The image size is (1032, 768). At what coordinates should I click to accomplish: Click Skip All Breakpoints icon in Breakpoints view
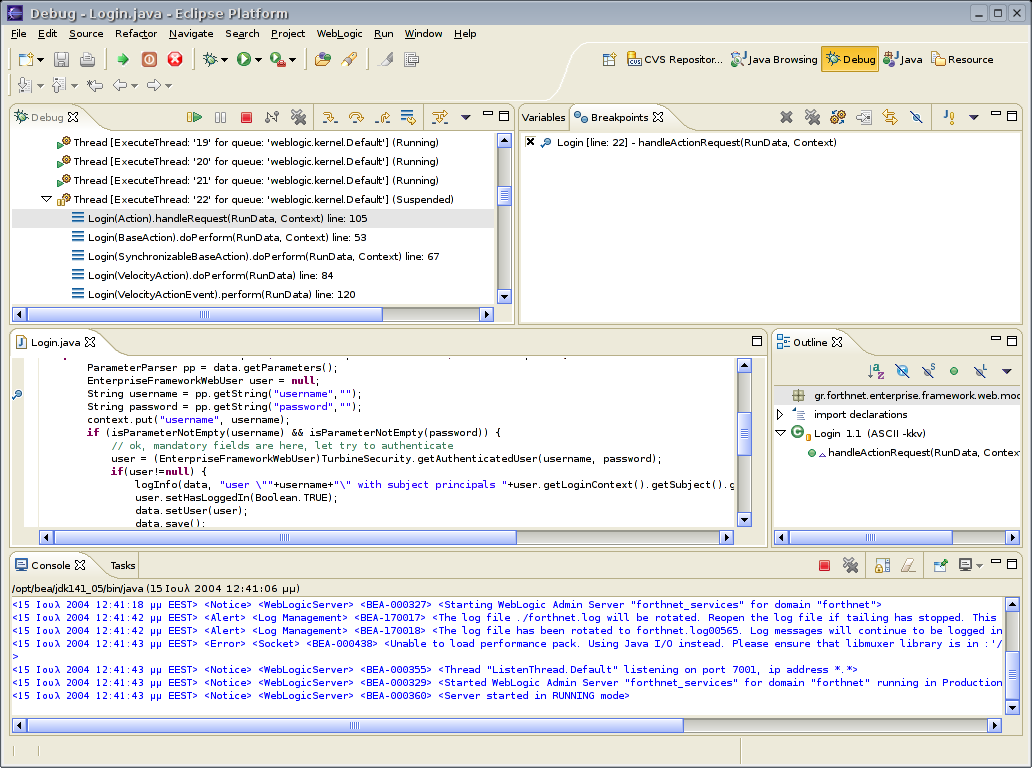coord(916,118)
